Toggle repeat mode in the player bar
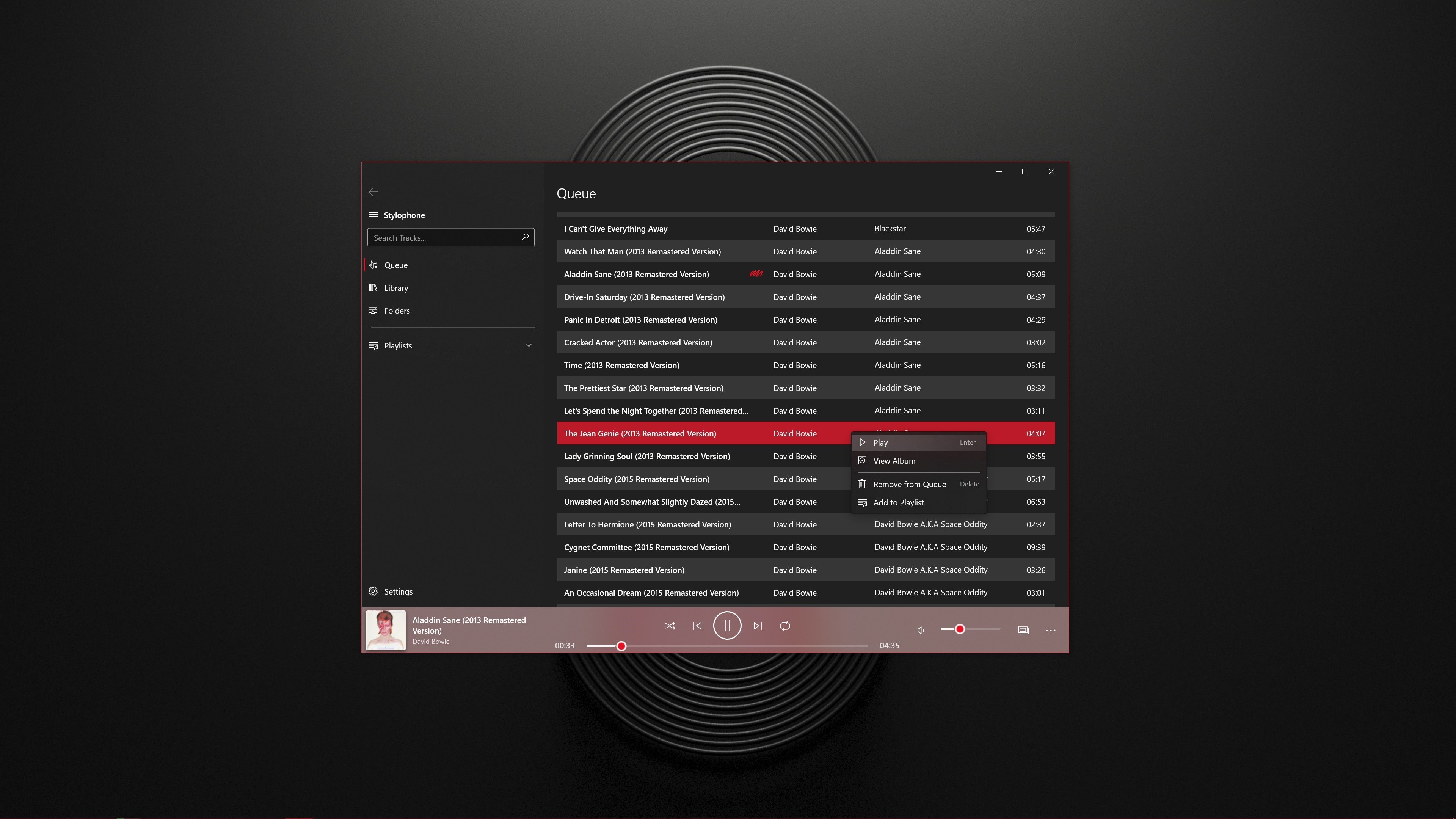 point(785,626)
